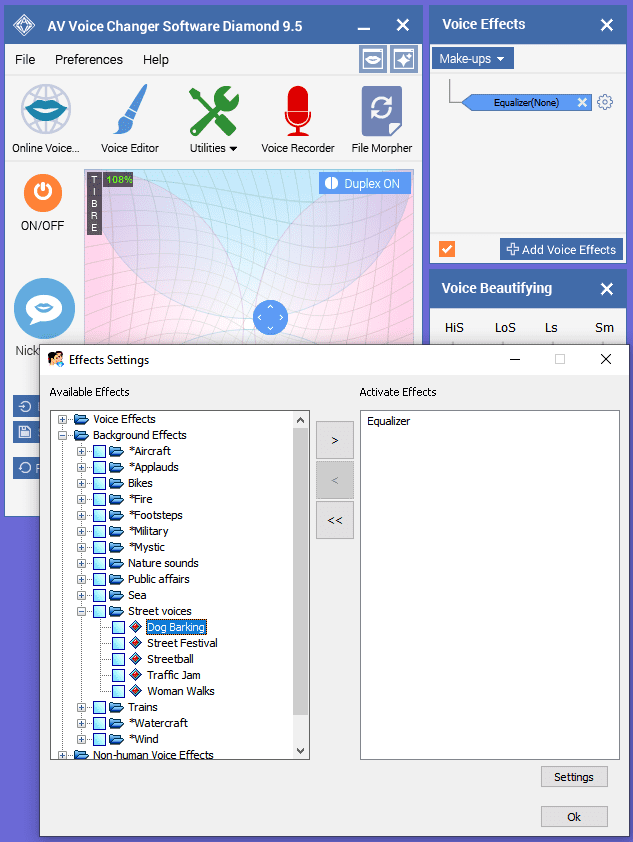Viewport: 633px width, 842px height.
Task: Click the orange ON/OFF power icon
Action: tap(43, 193)
